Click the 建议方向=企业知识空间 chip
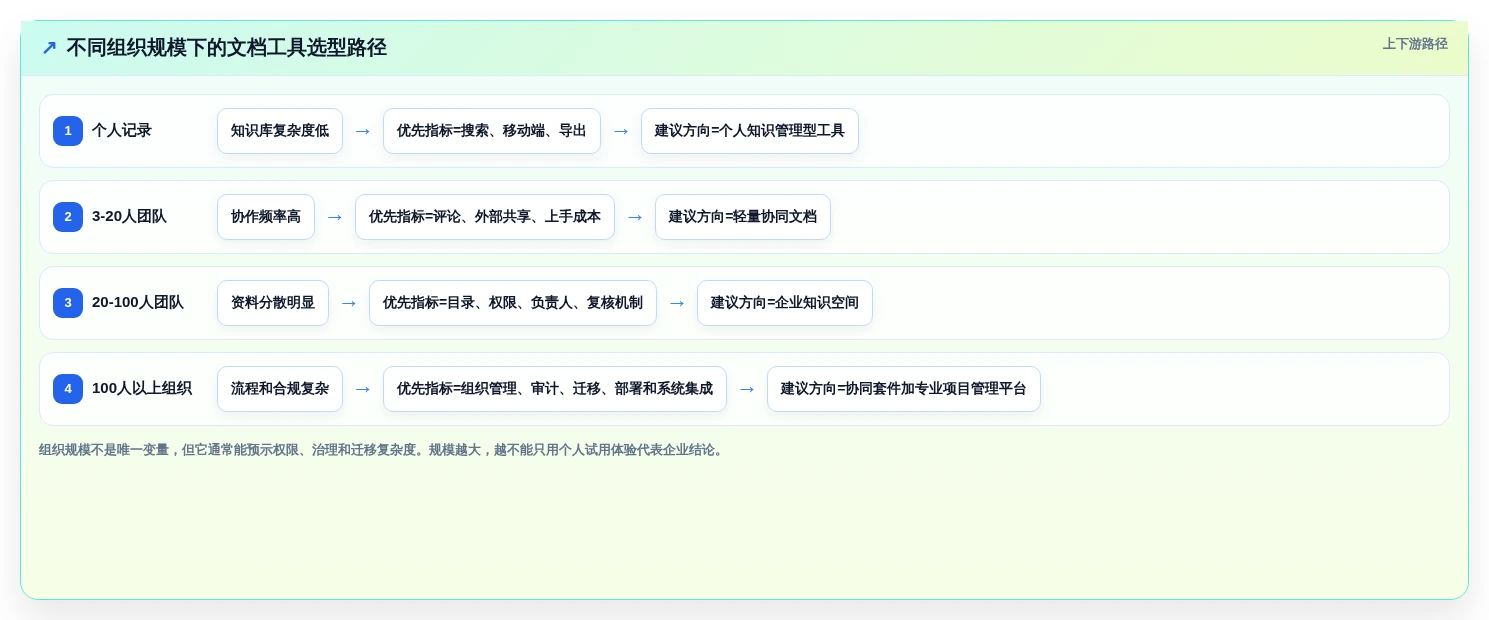Screen dimensions: 1489x620 785,303
